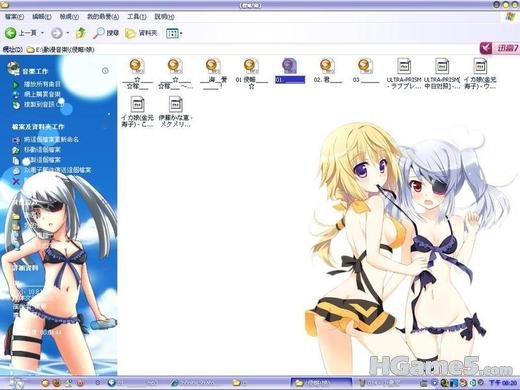The height and width of the screenshot is (390, 520).
Task: Click the 複製這個檔案 copy file link
Action: 42,160
